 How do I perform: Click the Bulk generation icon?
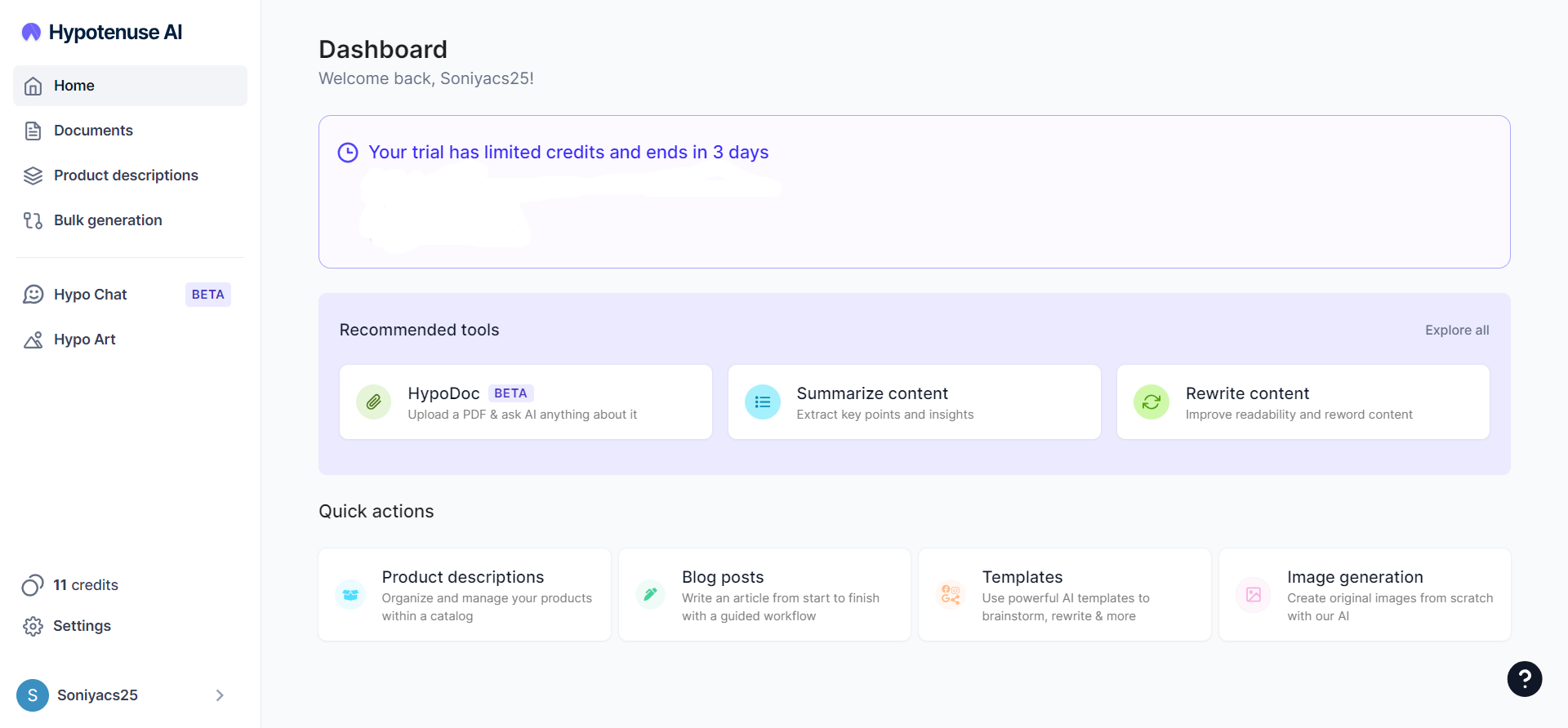33,220
